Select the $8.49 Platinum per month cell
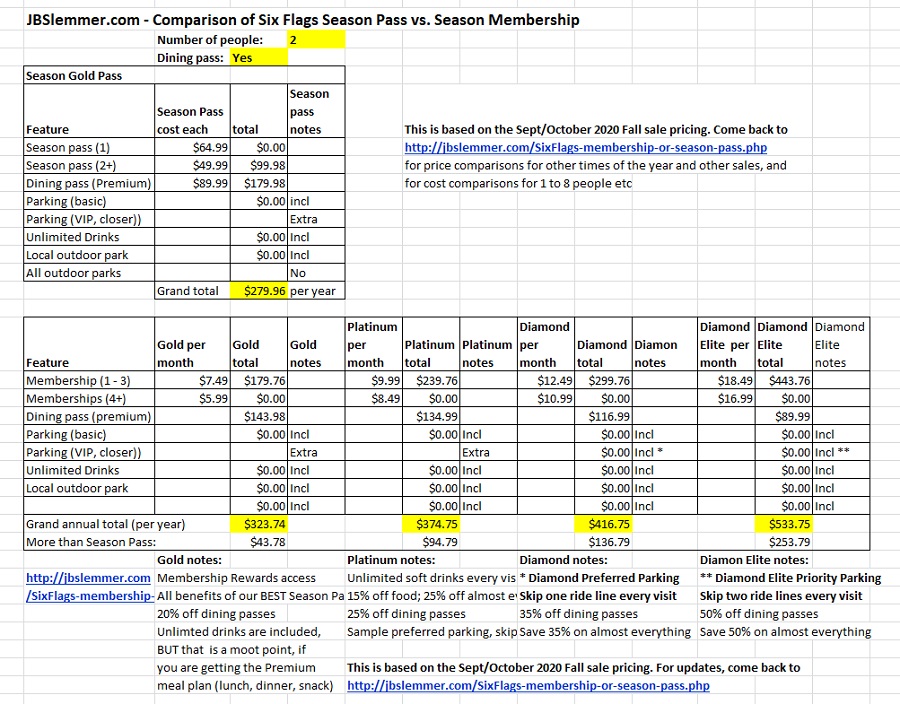This screenshot has width=900, height=704. pyautogui.click(x=374, y=398)
